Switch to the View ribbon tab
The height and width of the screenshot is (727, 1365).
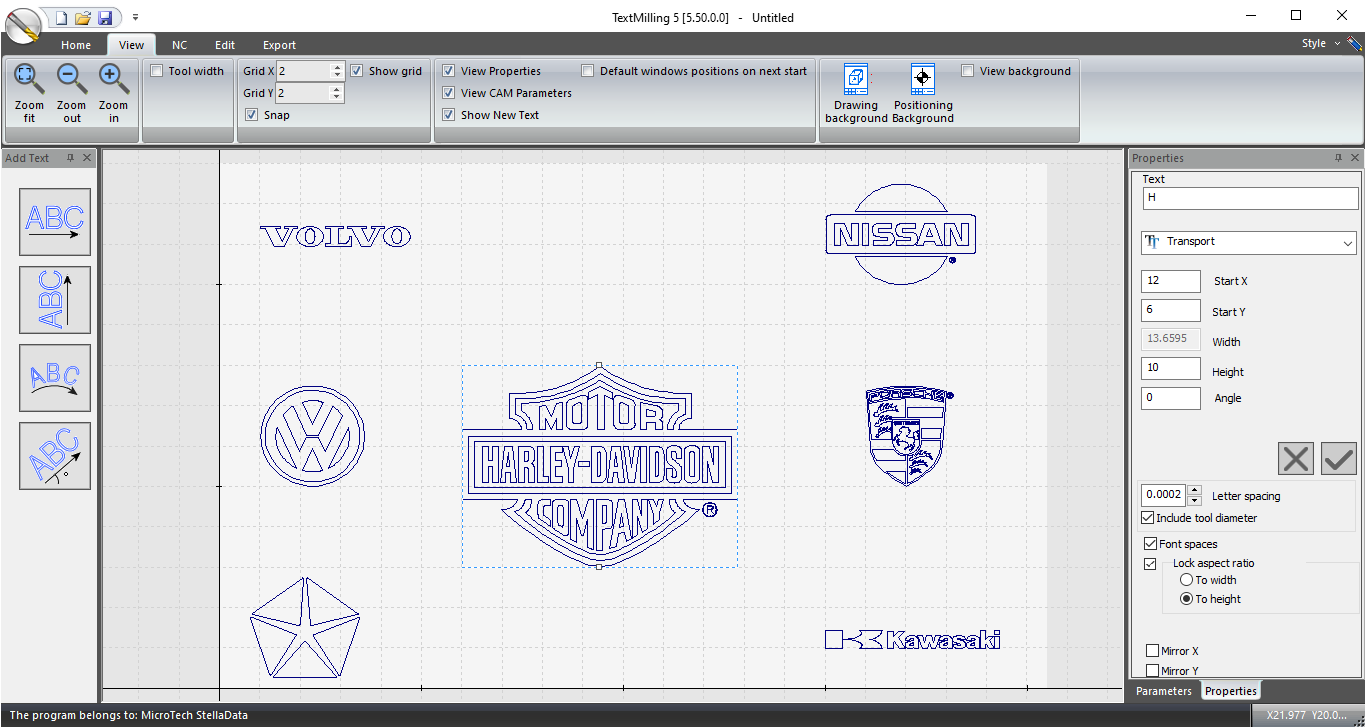pos(131,45)
